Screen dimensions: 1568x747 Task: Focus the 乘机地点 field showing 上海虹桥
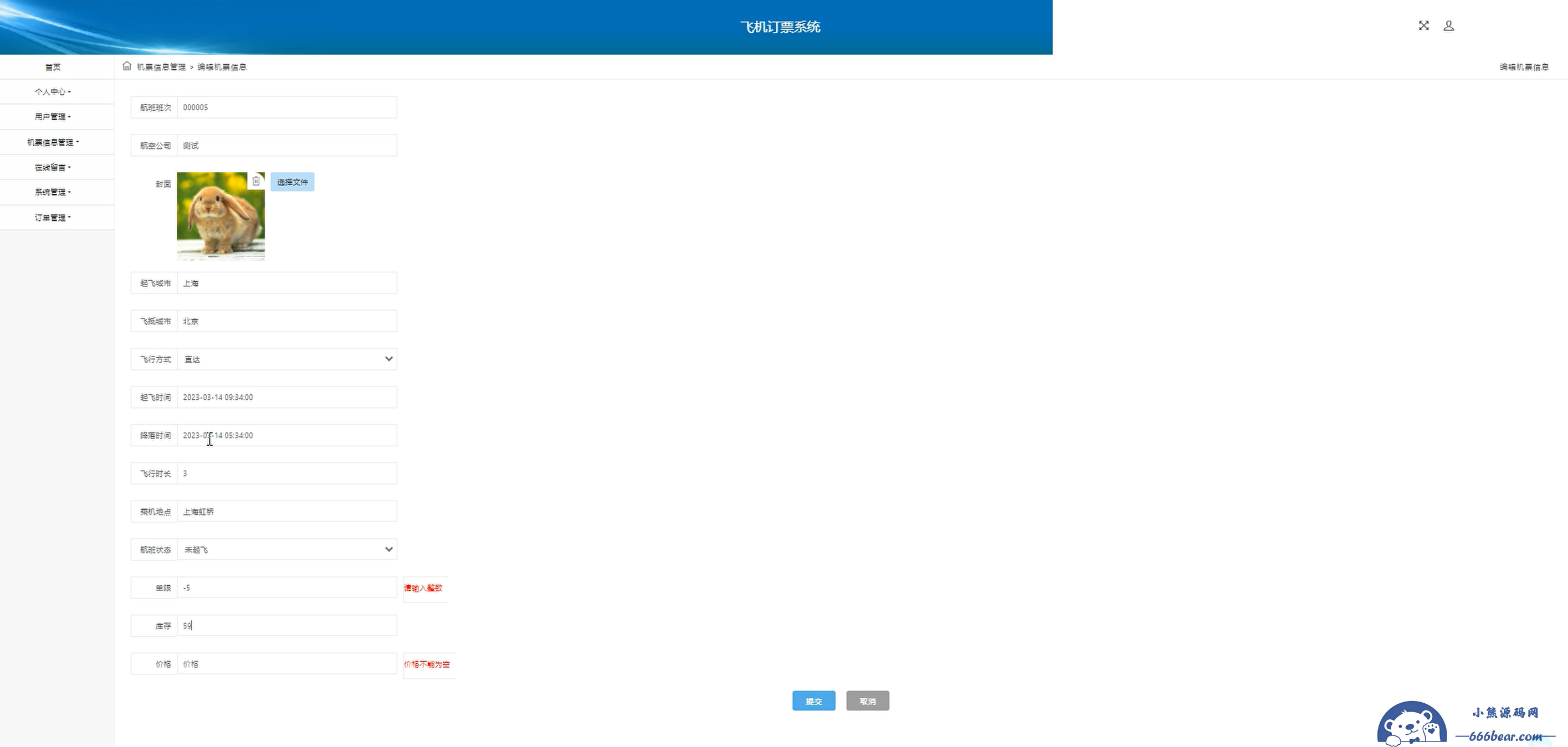click(x=288, y=512)
